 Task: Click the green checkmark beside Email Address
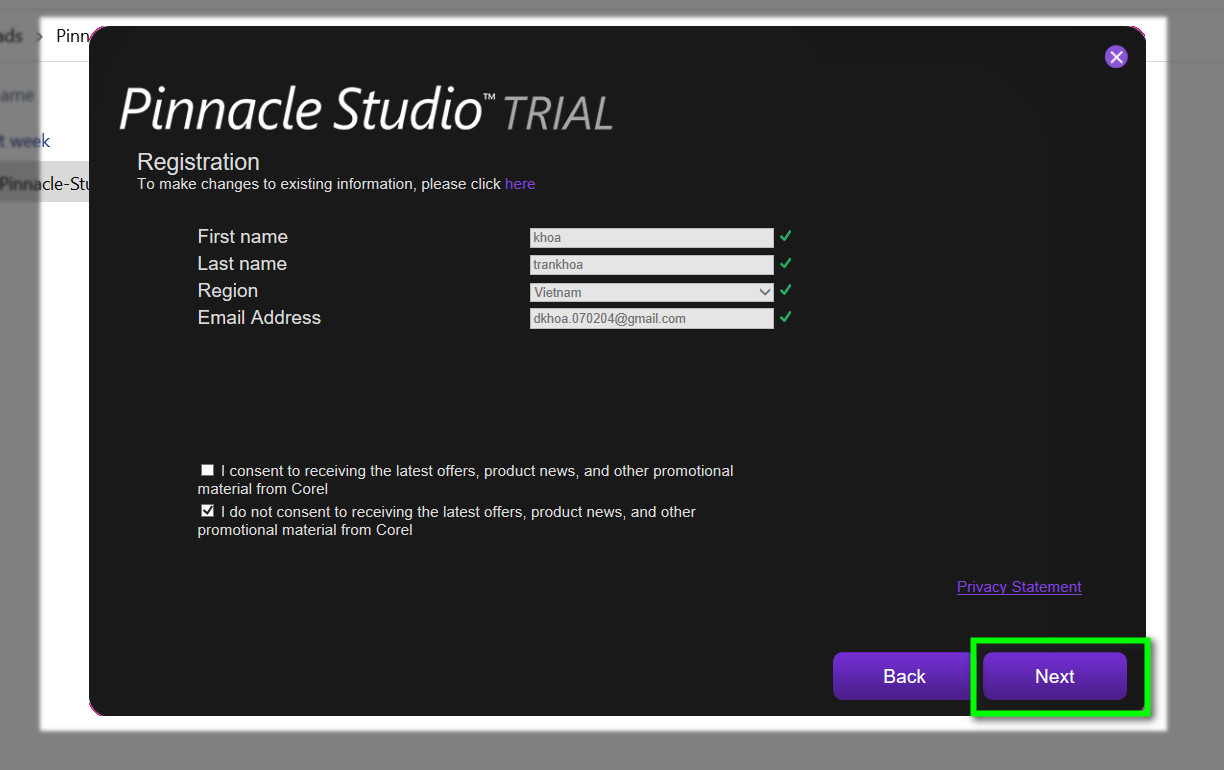(786, 317)
